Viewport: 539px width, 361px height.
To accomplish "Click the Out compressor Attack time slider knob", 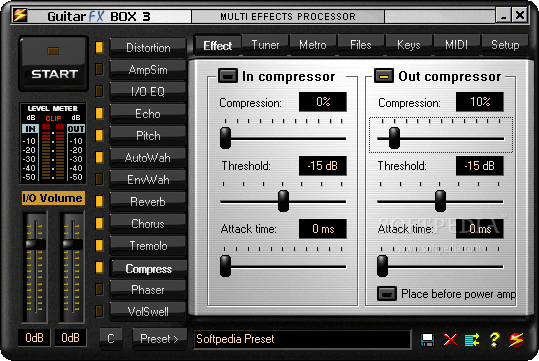I will pos(382,266).
